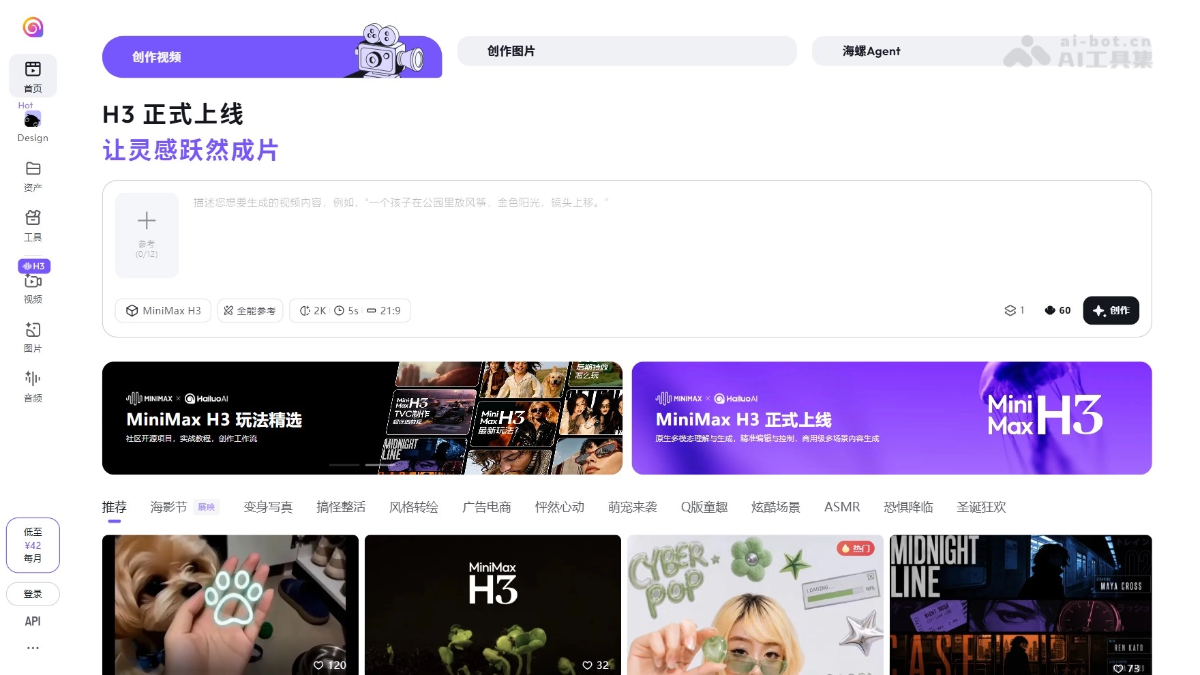Viewport: 1200px width, 675px height.
Task: Select the 广告电商 category tab
Action: (x=486, y=507)
